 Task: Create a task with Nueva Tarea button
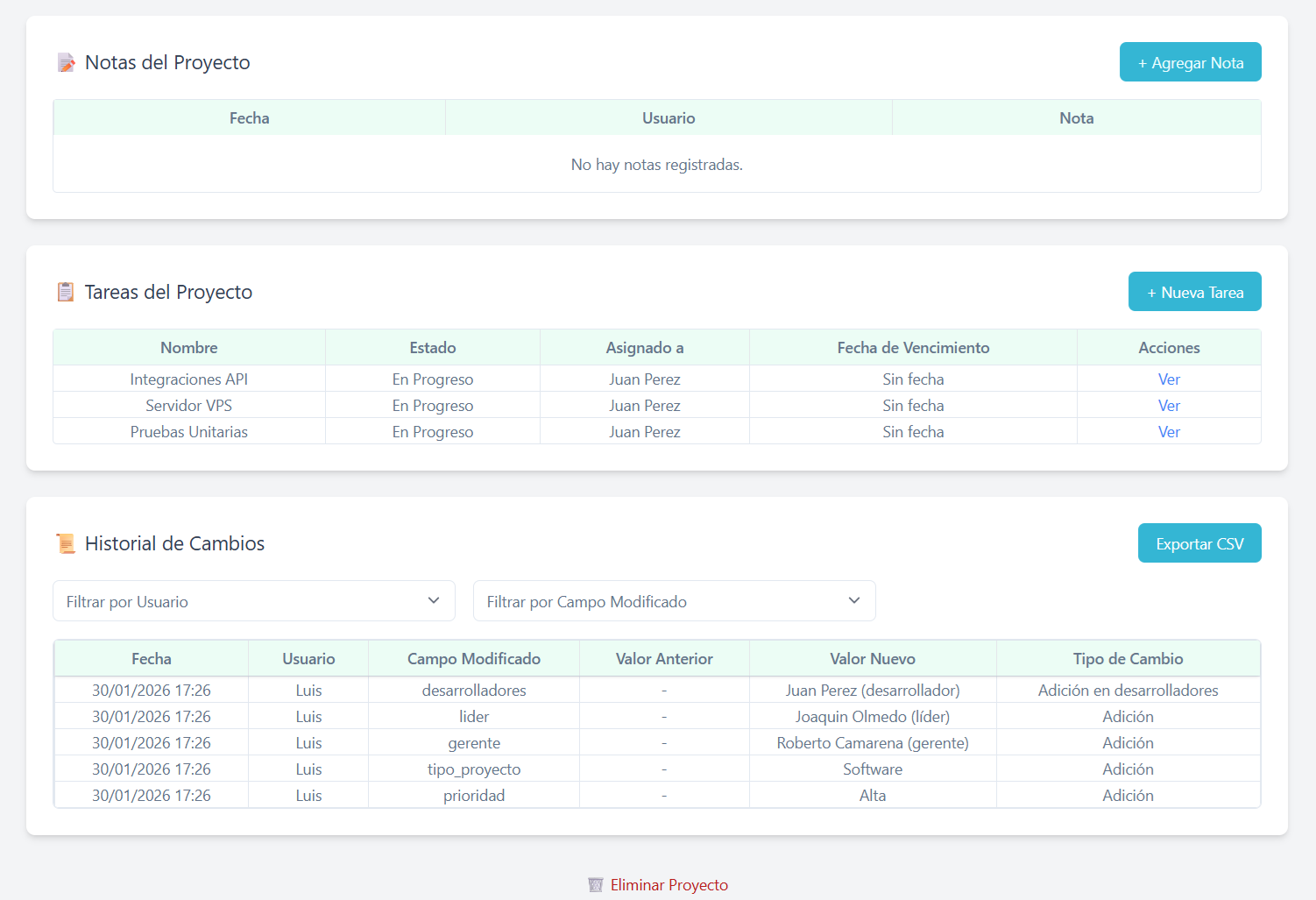pyautogui.click(x=1194, y=292)
